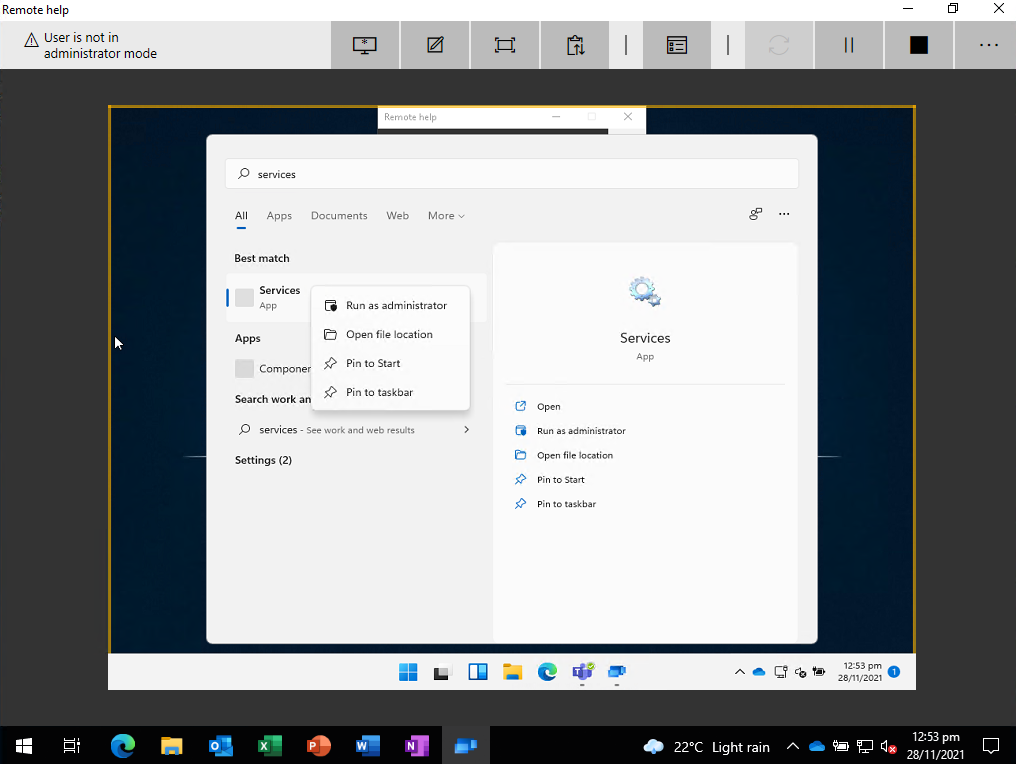Expand services web results chevron arrow
This screenshot has height=764, width=1016.
467,430
